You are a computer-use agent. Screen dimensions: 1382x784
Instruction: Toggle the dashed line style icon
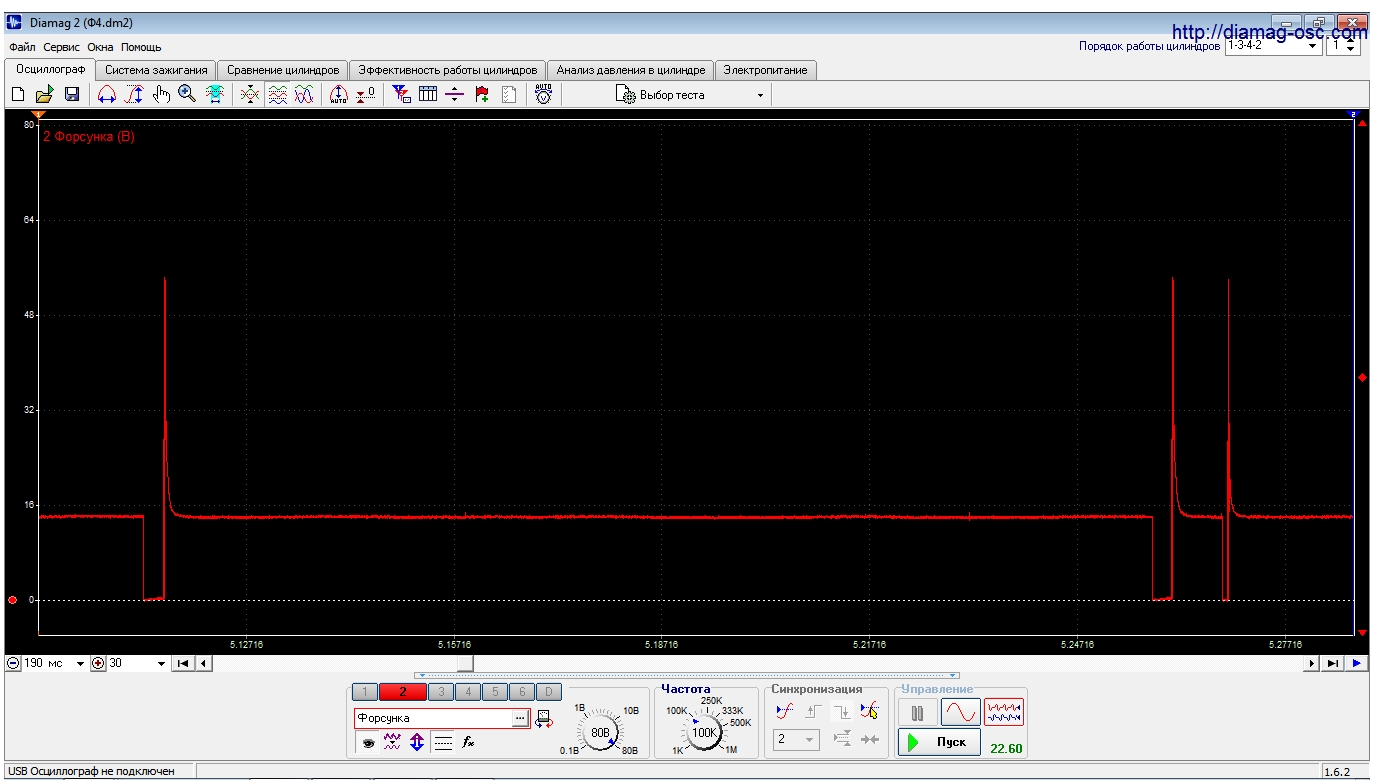coord(444,743)
